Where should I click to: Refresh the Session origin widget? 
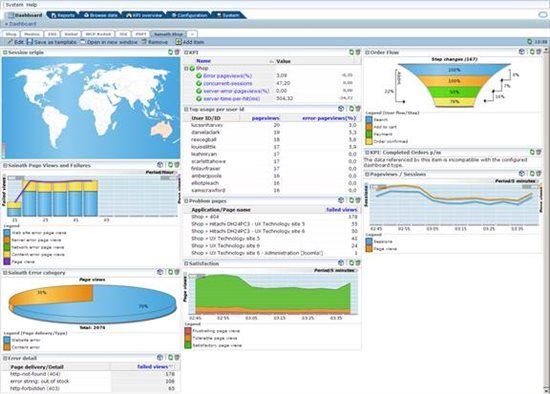click(170, 52)
